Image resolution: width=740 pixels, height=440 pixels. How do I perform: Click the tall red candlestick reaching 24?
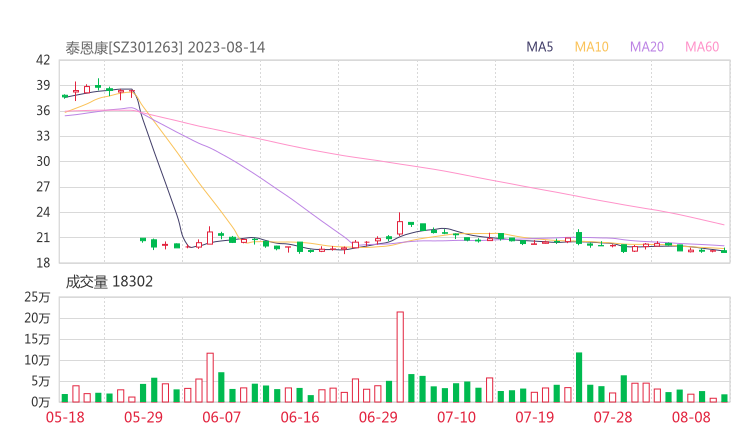point(400,224)
